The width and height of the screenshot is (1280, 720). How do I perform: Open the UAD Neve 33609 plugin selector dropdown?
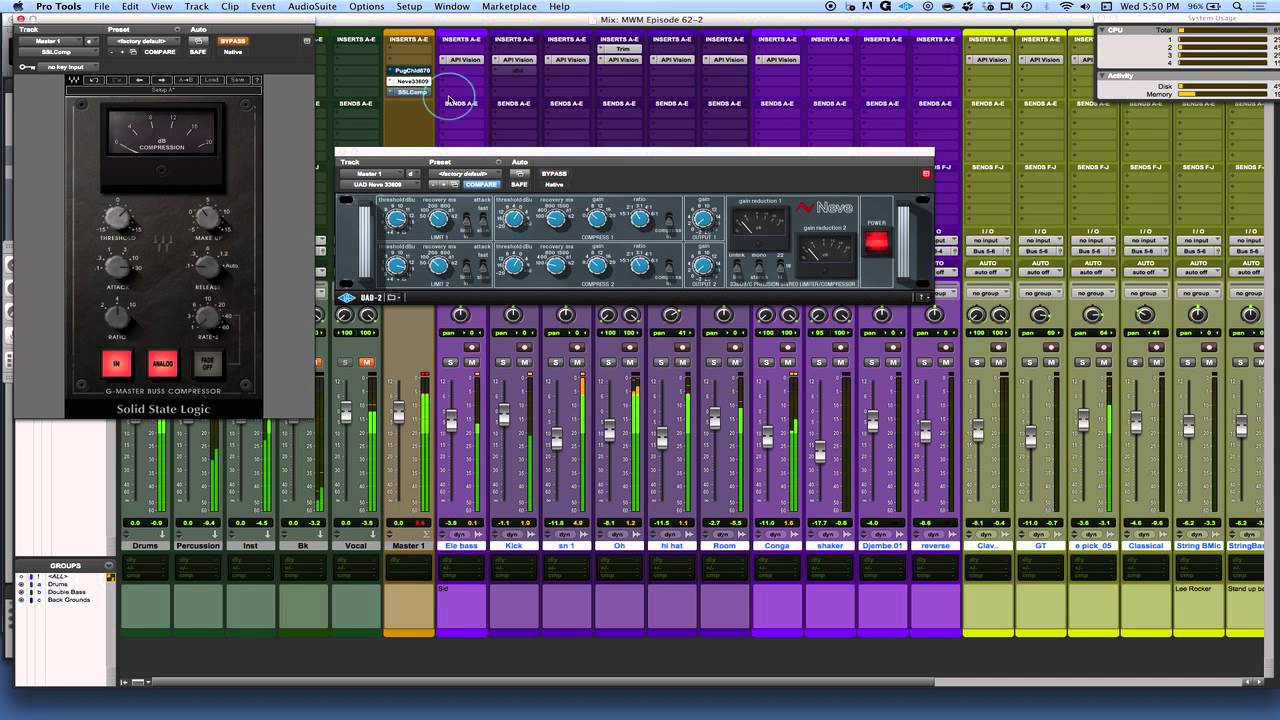pyautogui.click(x=379, y=184)
